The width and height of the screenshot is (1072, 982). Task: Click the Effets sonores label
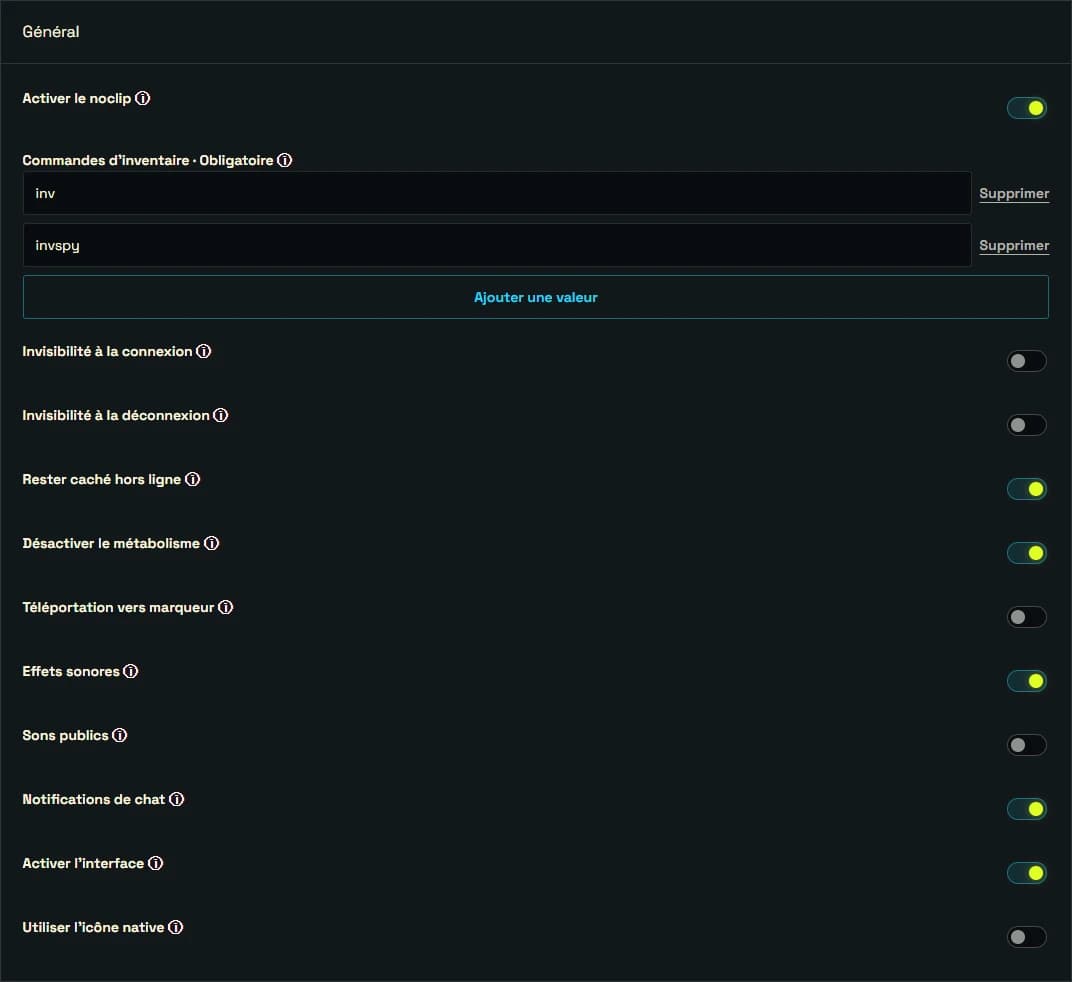[71, 672]
